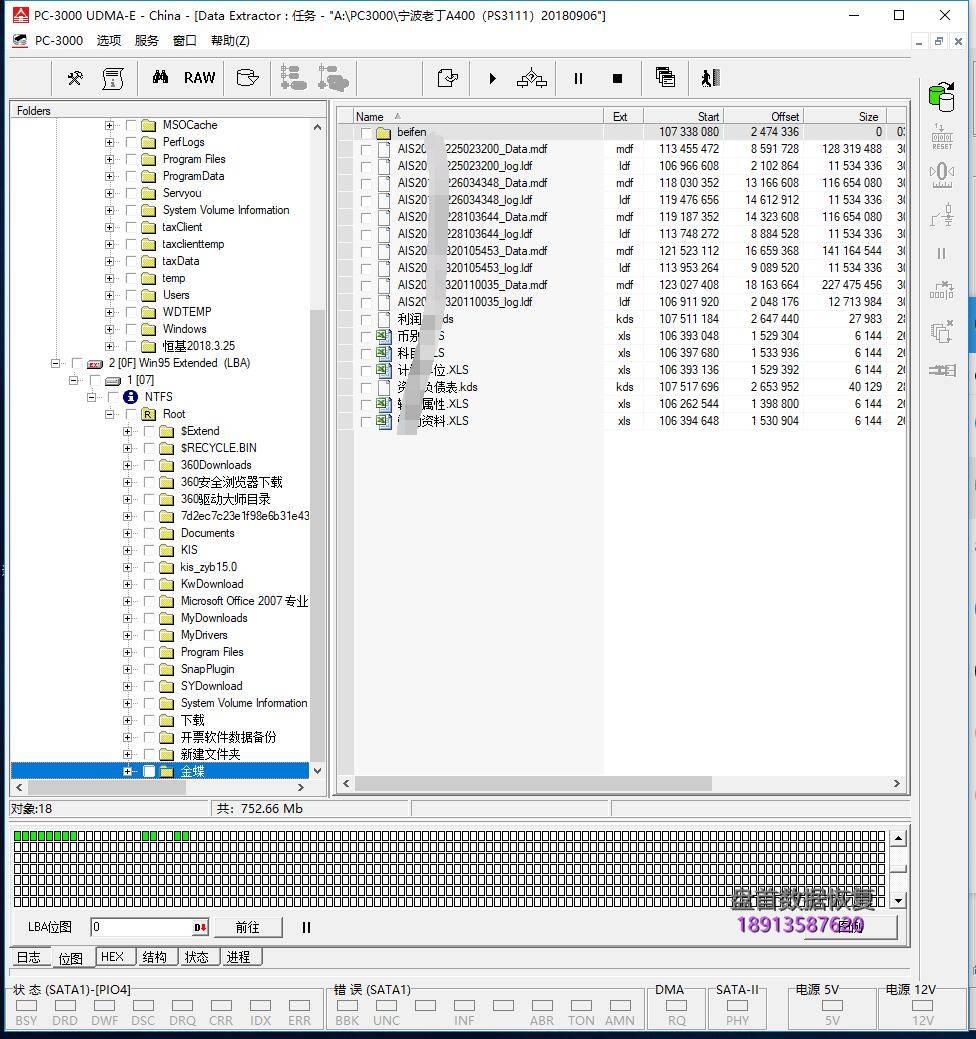Screen dimensions: 976x1039
Task: Tick the checkbox for 金蝶 folder
Action: [x=149, y=771]
